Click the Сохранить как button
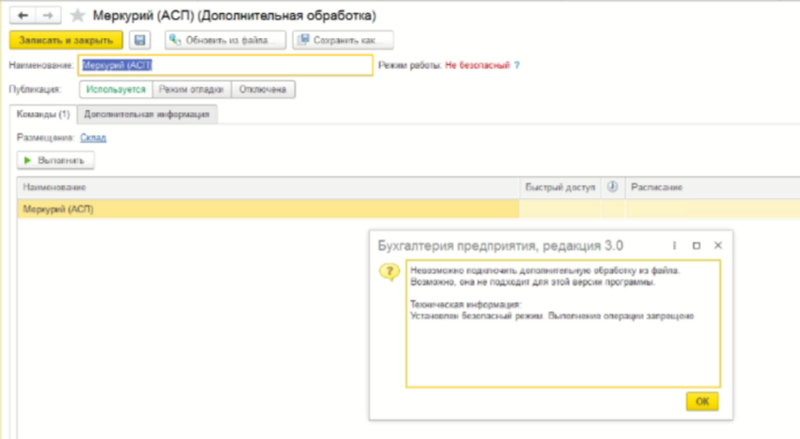 [x=343, y=40]
